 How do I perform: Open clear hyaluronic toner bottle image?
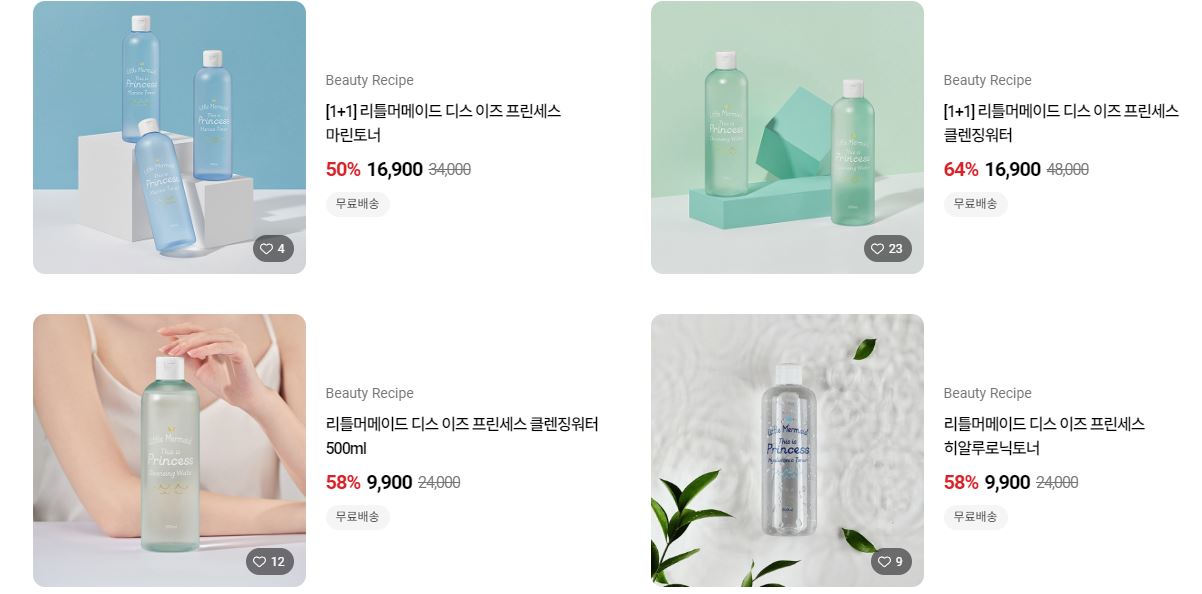pos(787,450)
